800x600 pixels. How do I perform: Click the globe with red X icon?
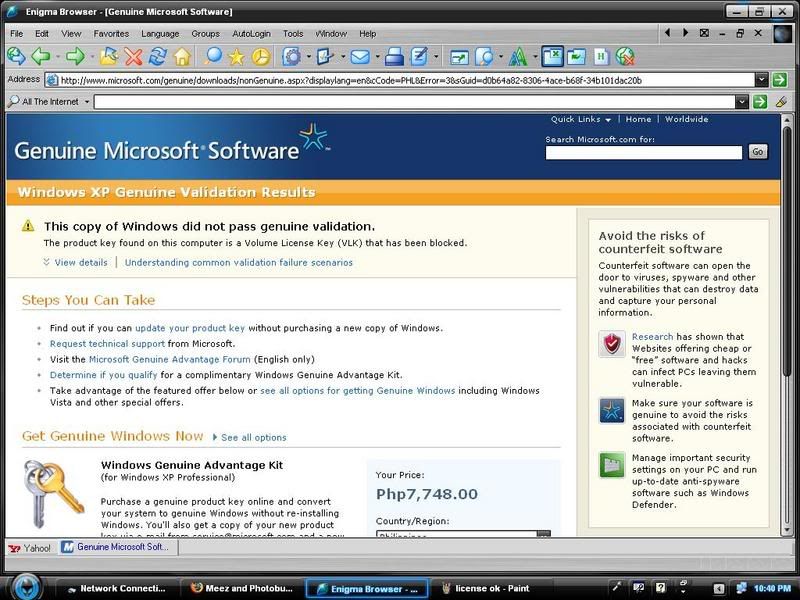[x=625, y=57]
